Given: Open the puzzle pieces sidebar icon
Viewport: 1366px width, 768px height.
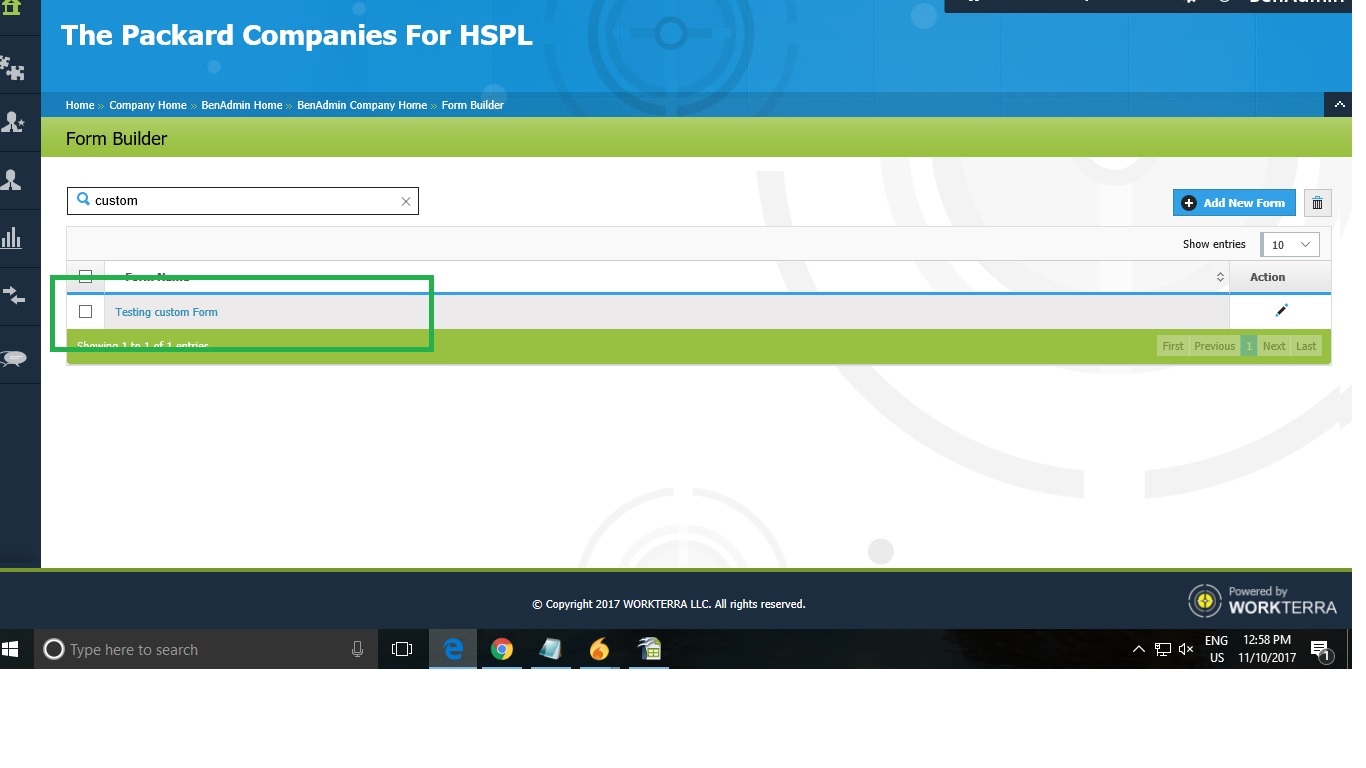Looking at the screenshot, I should (x=12, y=68).
